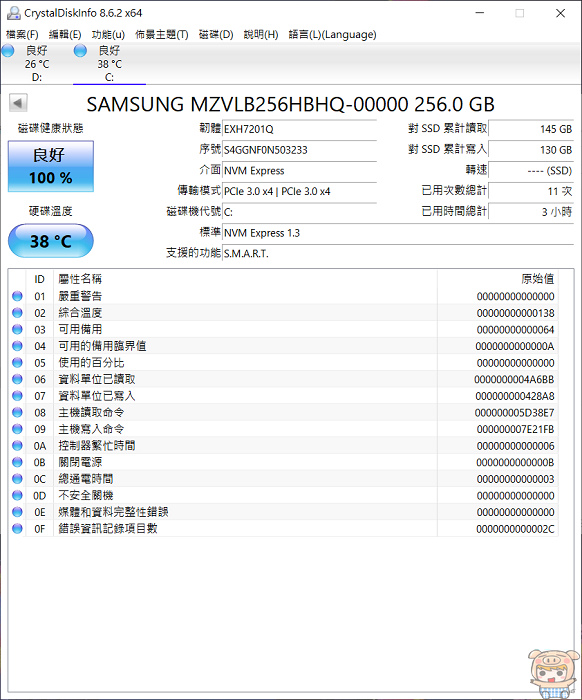Select the C: drive status orb

click(x=80, y=51)
